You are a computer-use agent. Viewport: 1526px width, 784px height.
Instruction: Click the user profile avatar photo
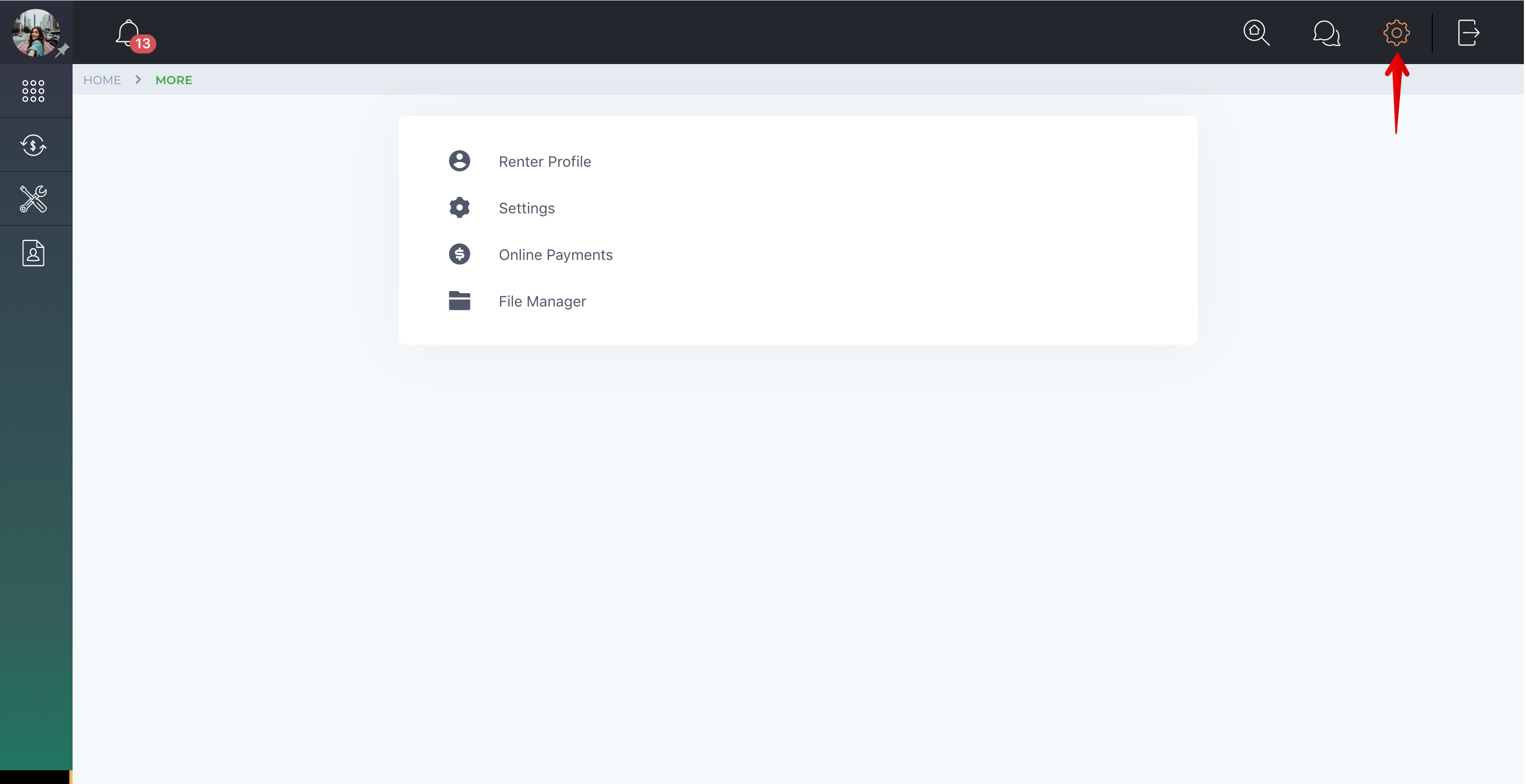tap(35, 33)
